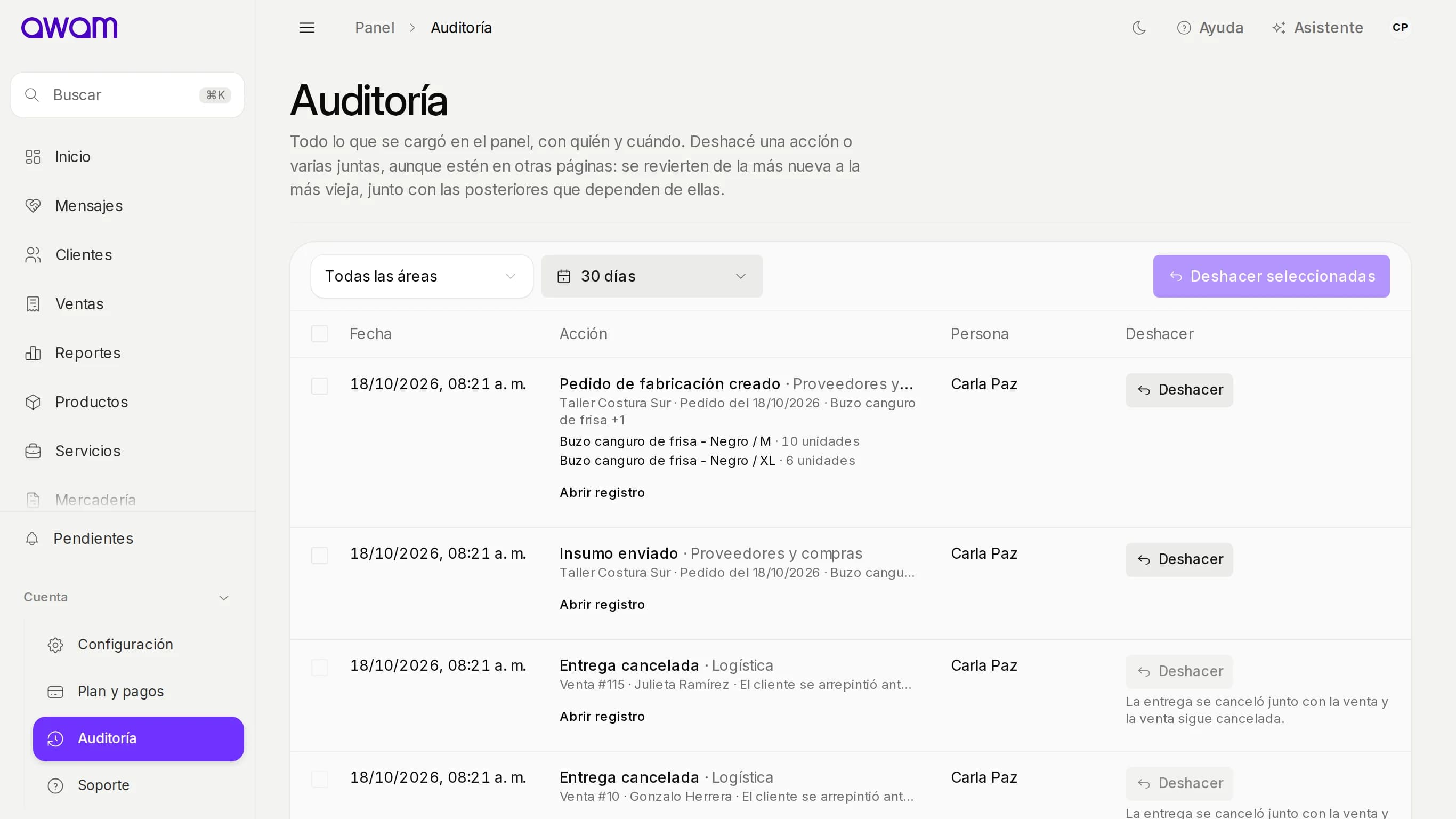This screenshot has height=819, width=1456.
Task: Open the 30 días period dropdown
Action: (652, 277)
